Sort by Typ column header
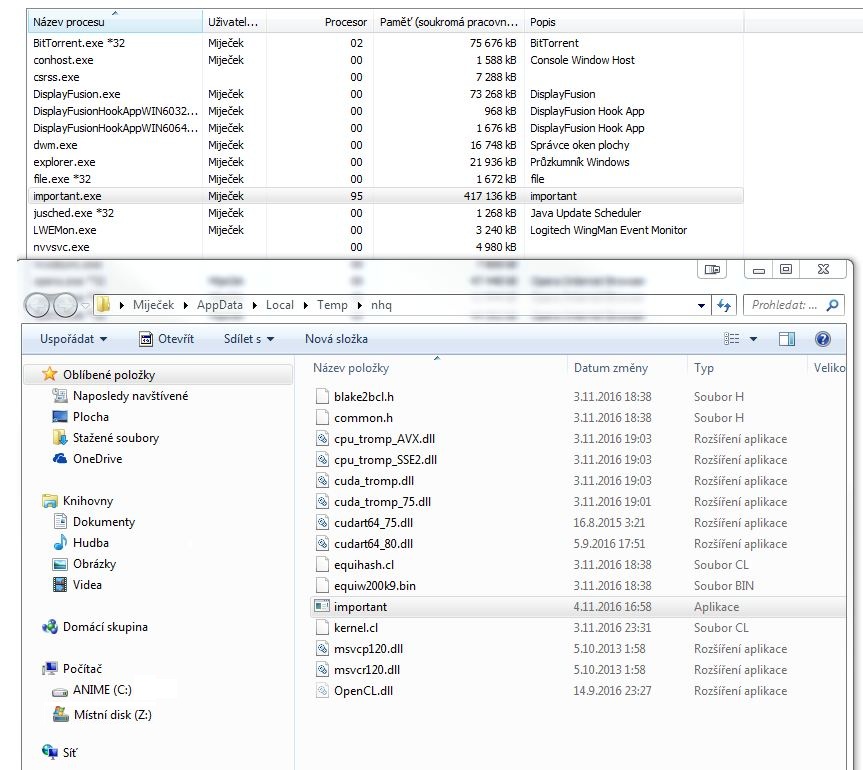Image resolution: width=863 pixels, height=770 pixels. click(x=747, y=368)
